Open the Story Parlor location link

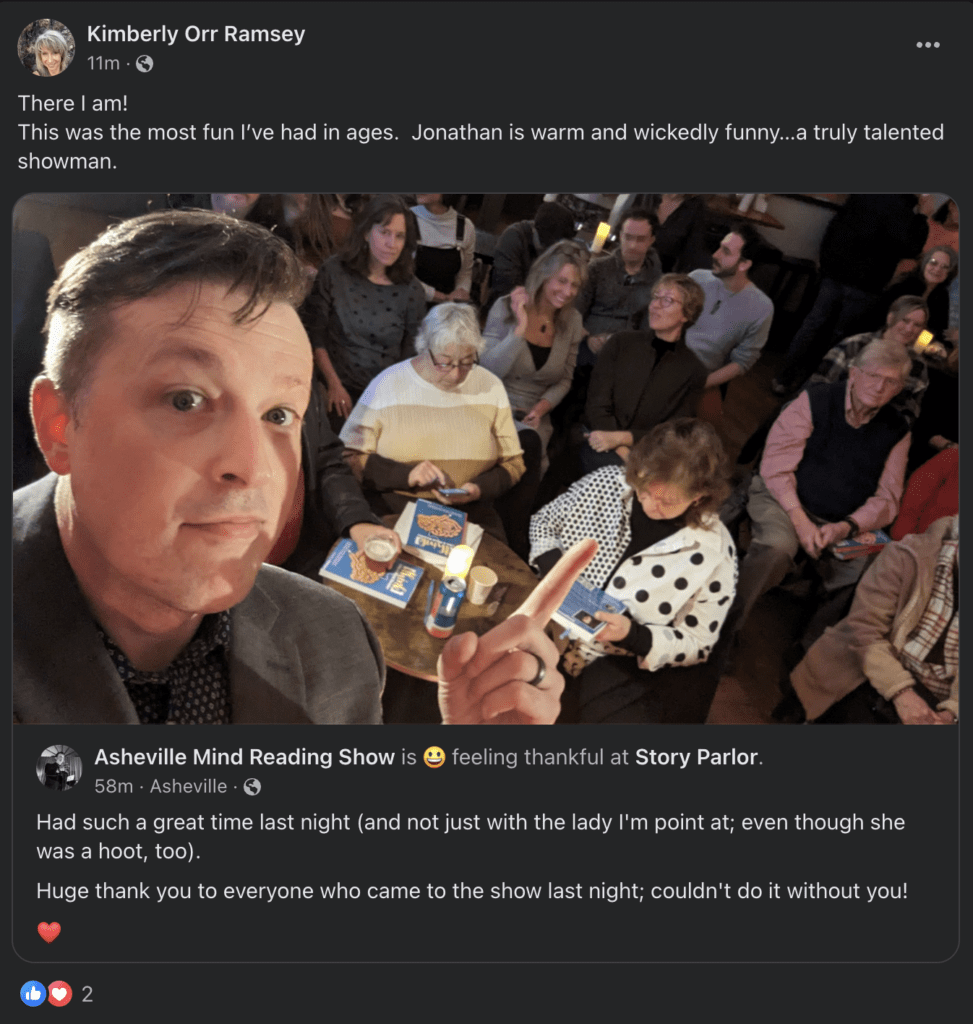pos(697,757)
